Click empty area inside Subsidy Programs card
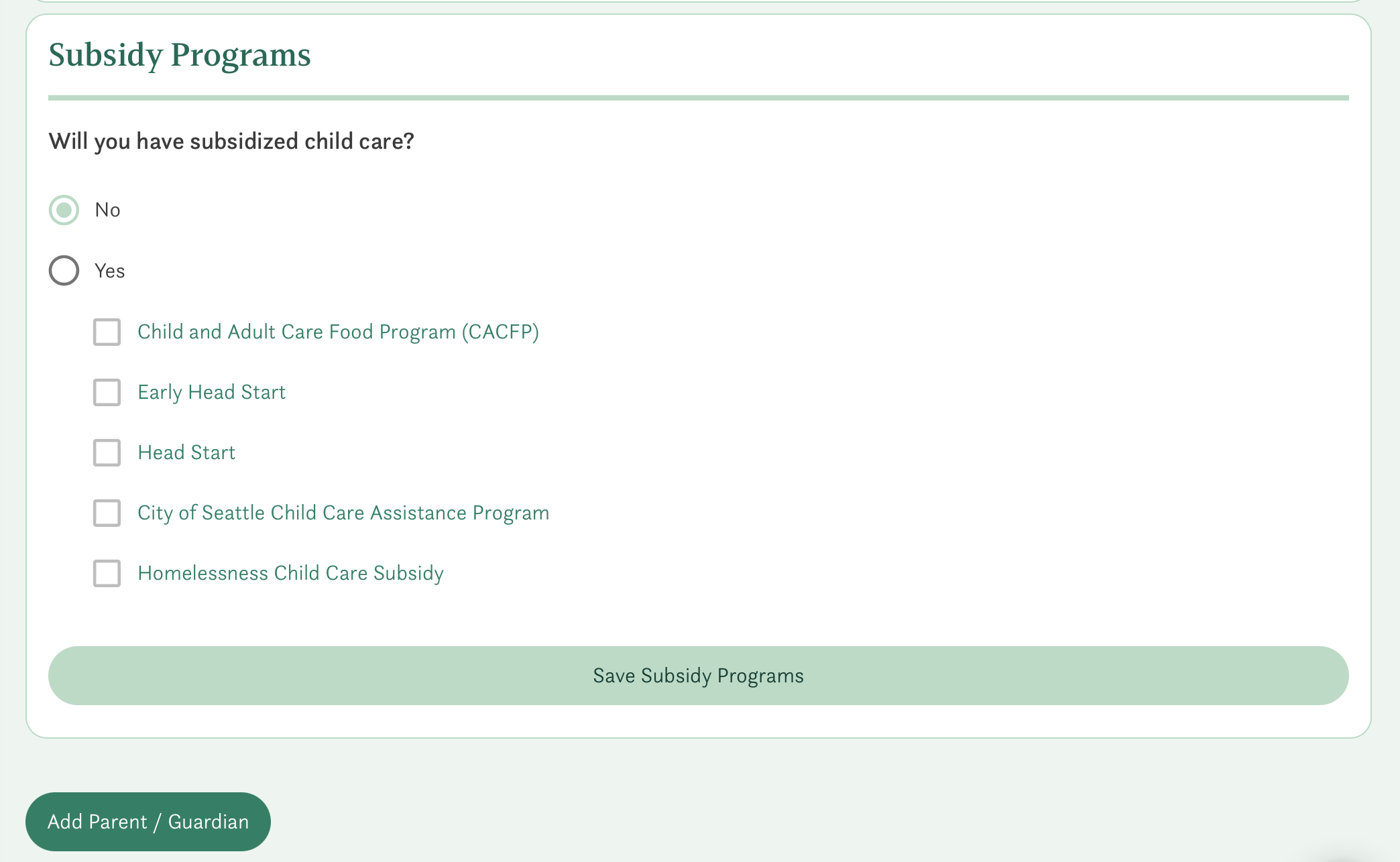 tap(939, 402)
